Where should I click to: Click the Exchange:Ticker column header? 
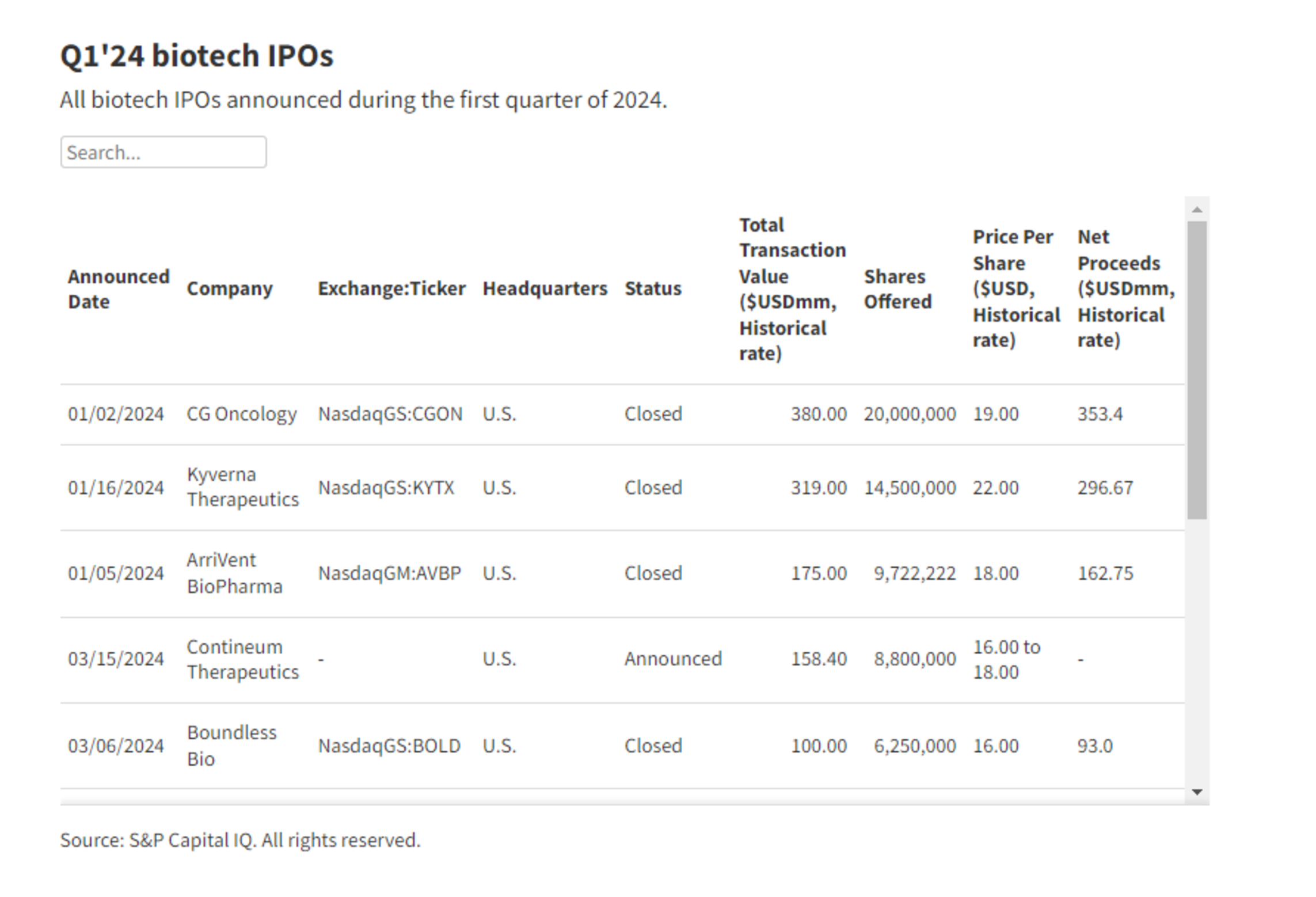391,288
